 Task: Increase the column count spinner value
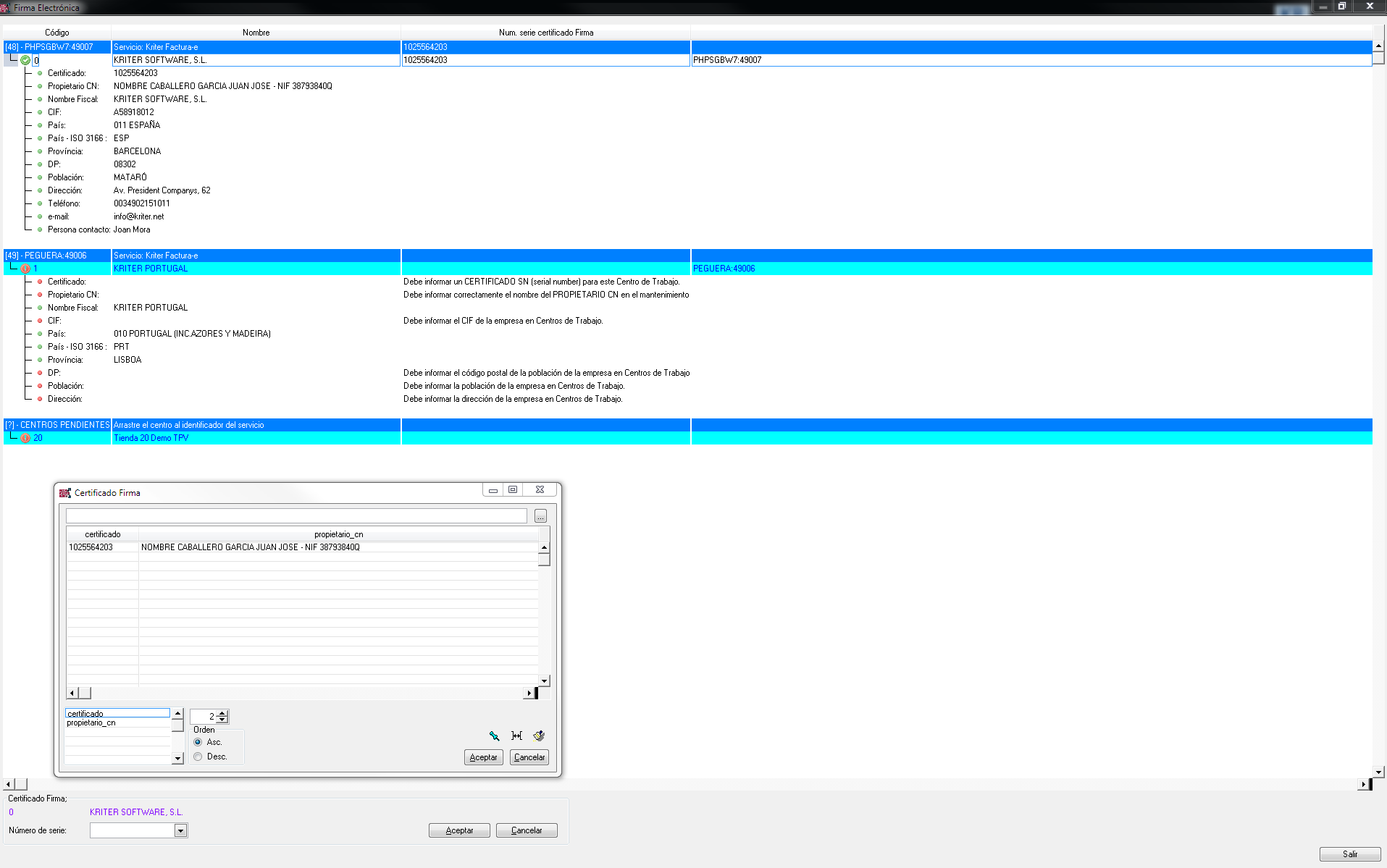tap(222, 713)
